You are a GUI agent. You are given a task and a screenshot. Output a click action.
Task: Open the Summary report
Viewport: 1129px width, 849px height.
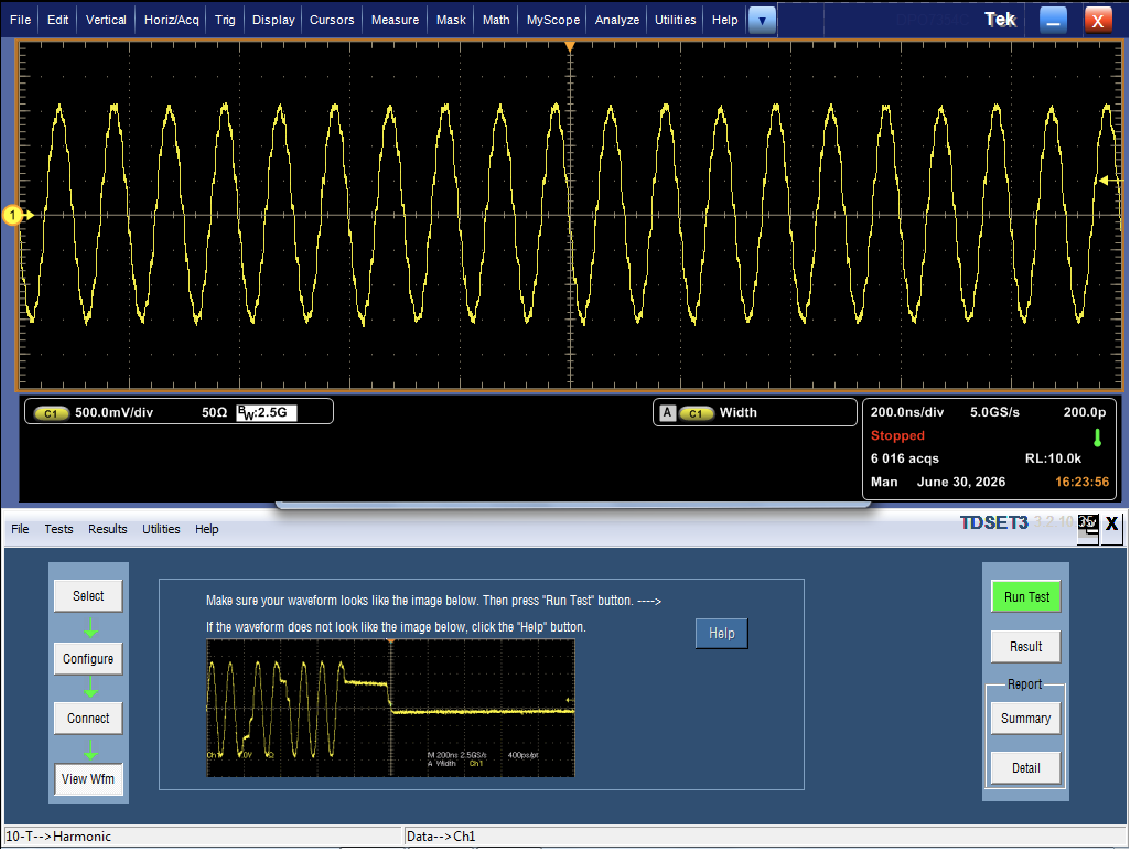click(1026, 718)
